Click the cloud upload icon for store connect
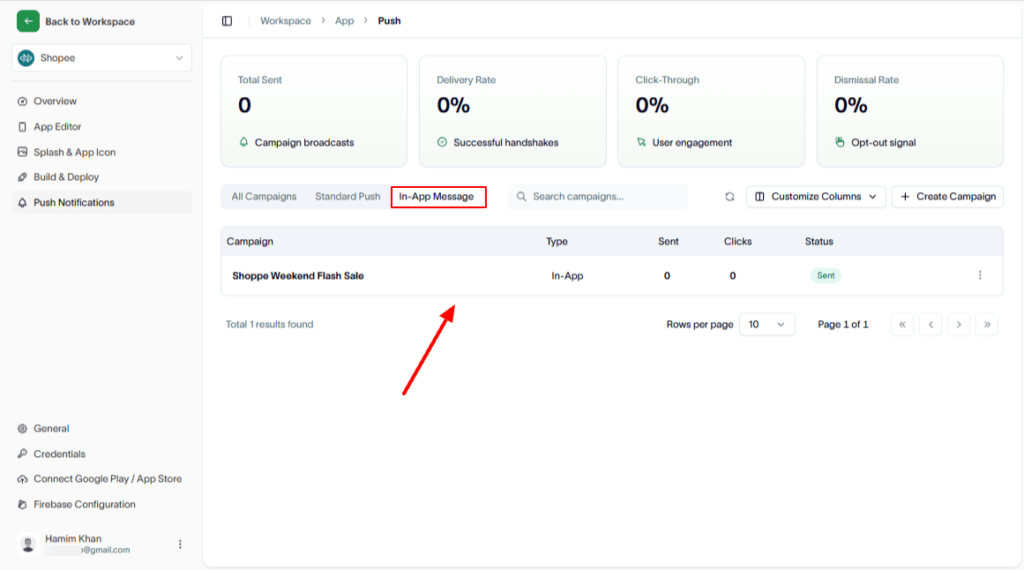1024x570 pixels. tap(22, 479)
